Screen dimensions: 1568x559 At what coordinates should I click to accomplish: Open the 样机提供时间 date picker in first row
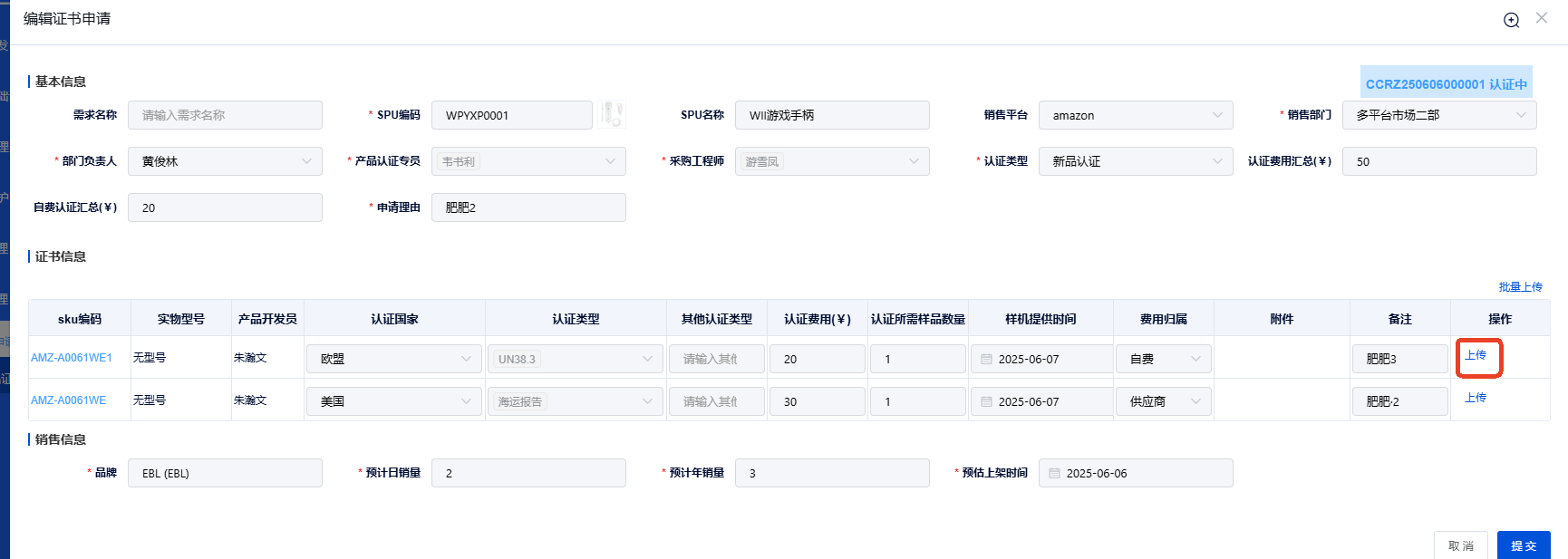1041,359
